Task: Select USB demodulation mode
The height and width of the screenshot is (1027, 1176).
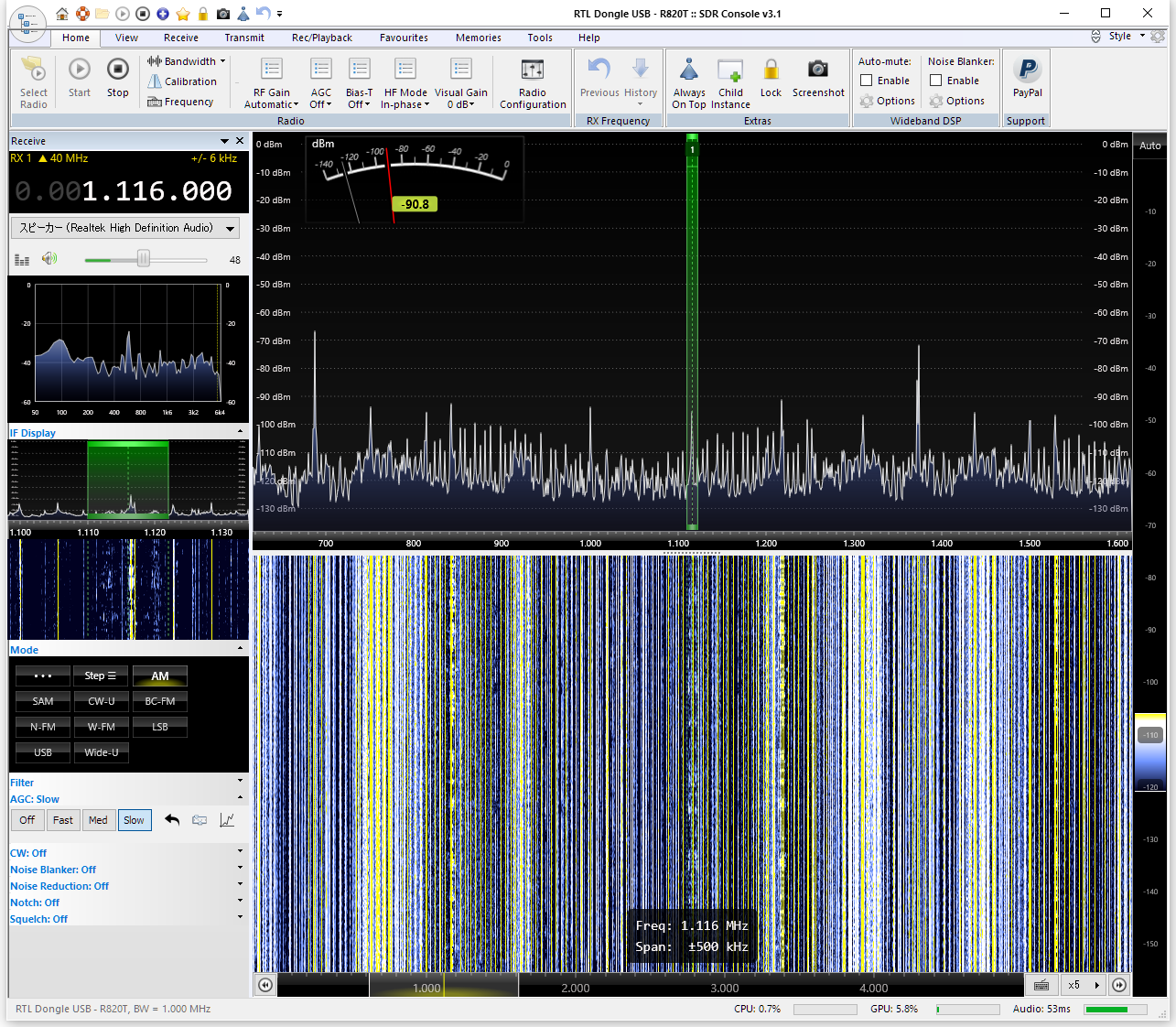Action: pos(43,752)
